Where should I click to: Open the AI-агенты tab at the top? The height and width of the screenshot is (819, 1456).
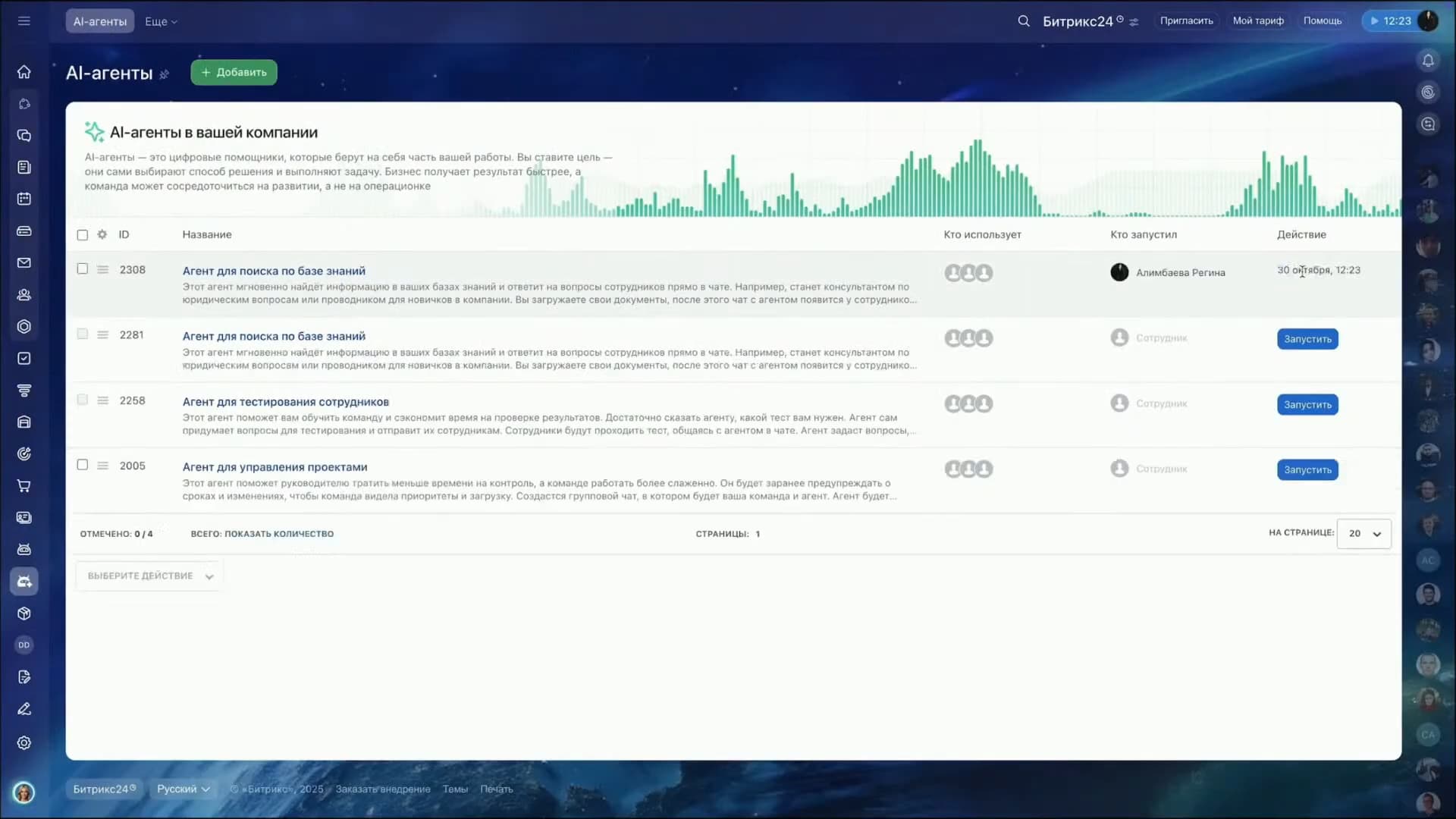[x=99, y=20]
